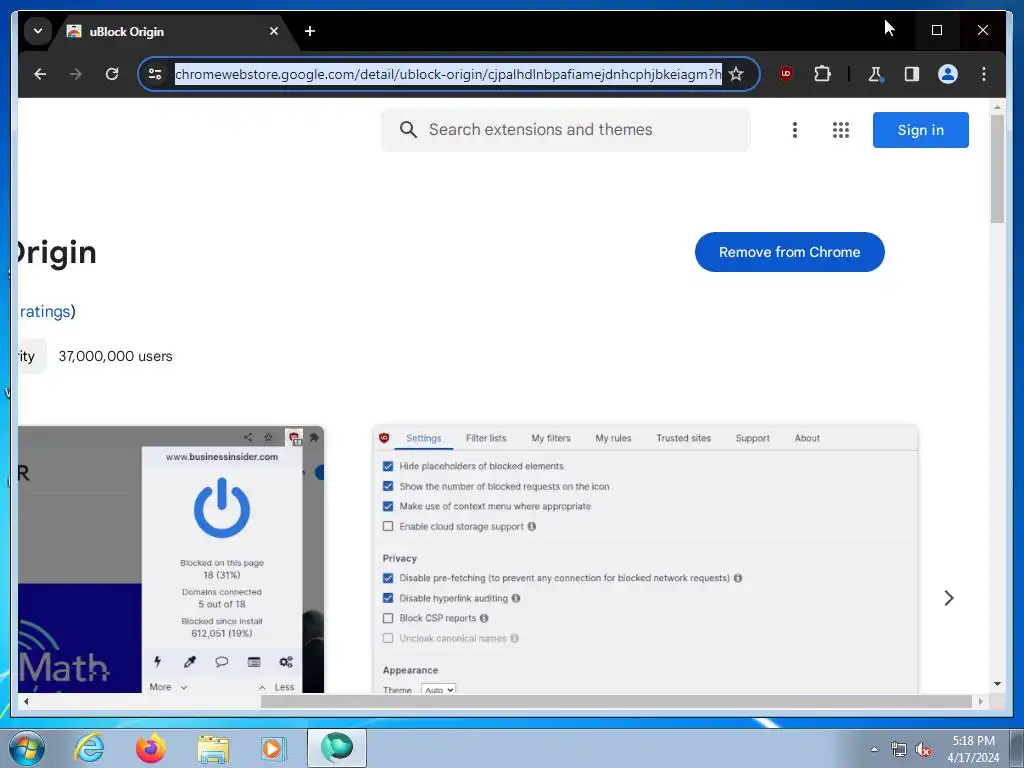Toggle Hide placeholders of blocked elements
Screen dimensions: 1024x768
(388, 466)
